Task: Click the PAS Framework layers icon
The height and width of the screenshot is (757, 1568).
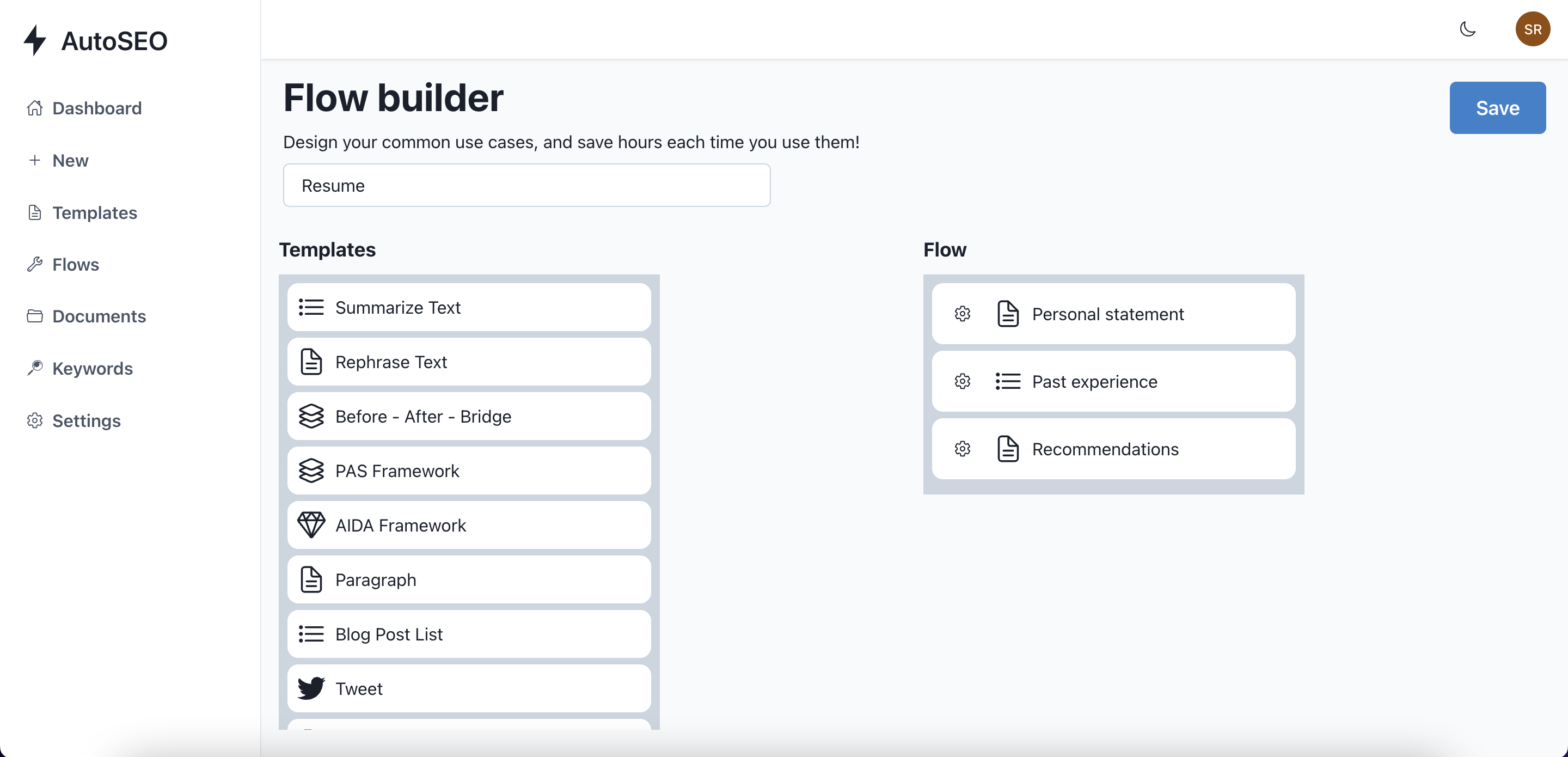Action: [x=311, y=471]
